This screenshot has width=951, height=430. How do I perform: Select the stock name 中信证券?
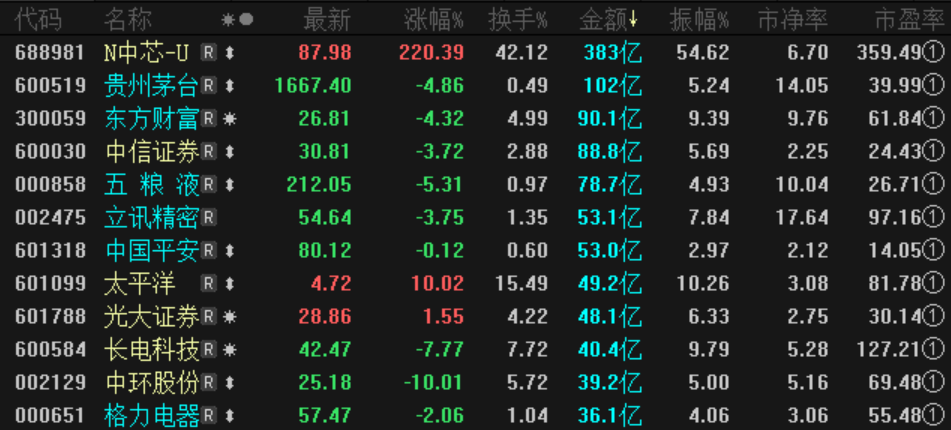pos(152,152)
